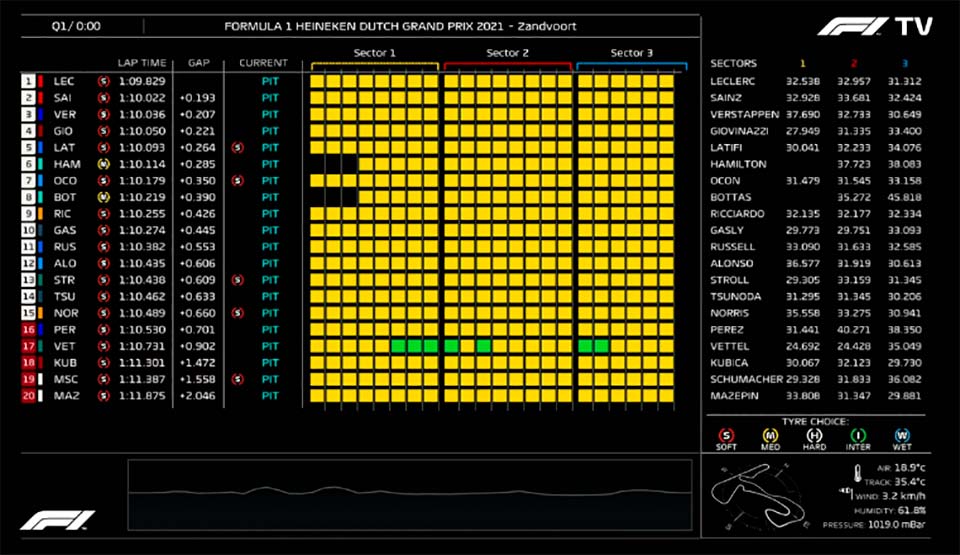Select the Sector 2 header

[507, 53]
